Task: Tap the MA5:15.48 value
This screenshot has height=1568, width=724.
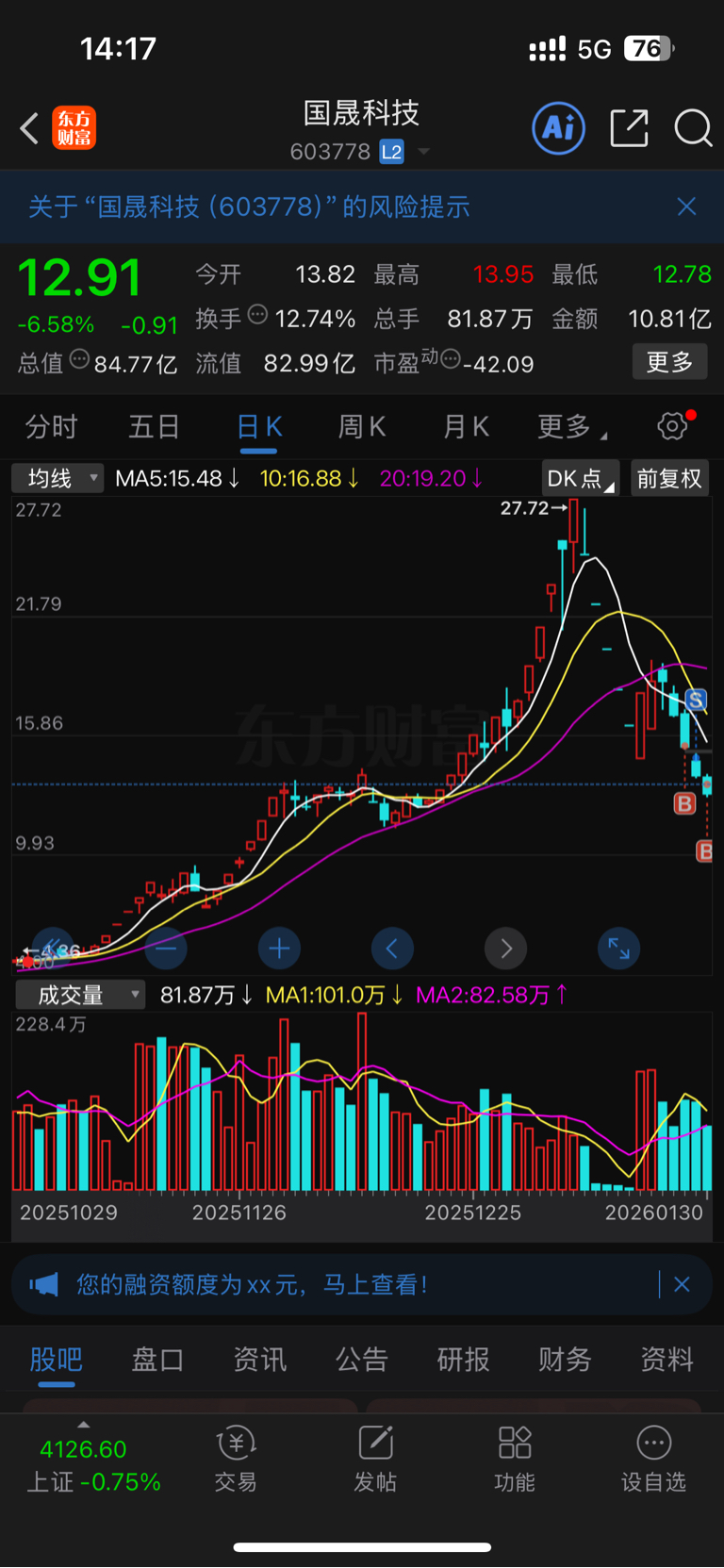Action: pyautogui.click(x=177, y=478)
